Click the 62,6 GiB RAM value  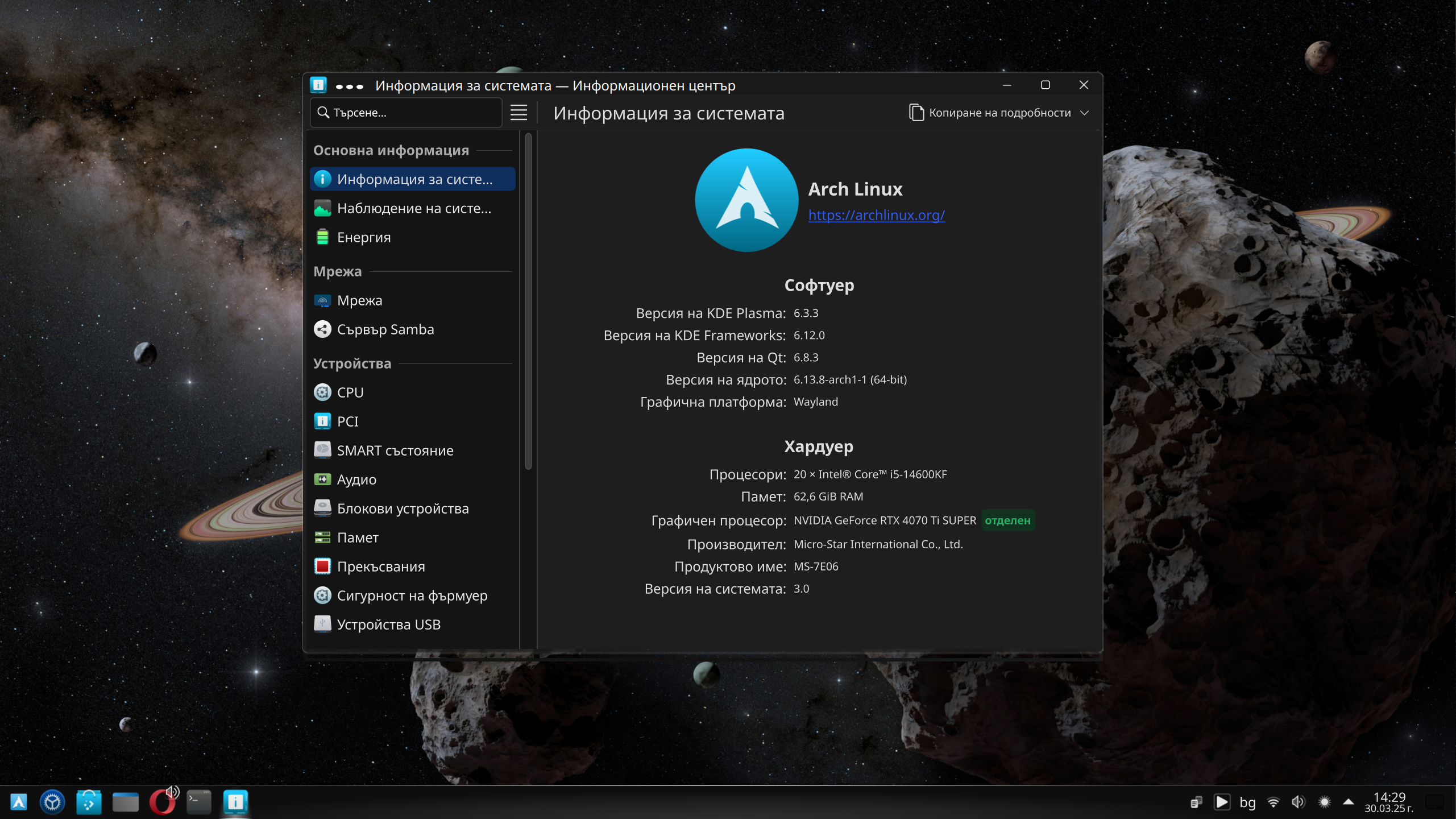pyautogui.click(x=828, y=497)
